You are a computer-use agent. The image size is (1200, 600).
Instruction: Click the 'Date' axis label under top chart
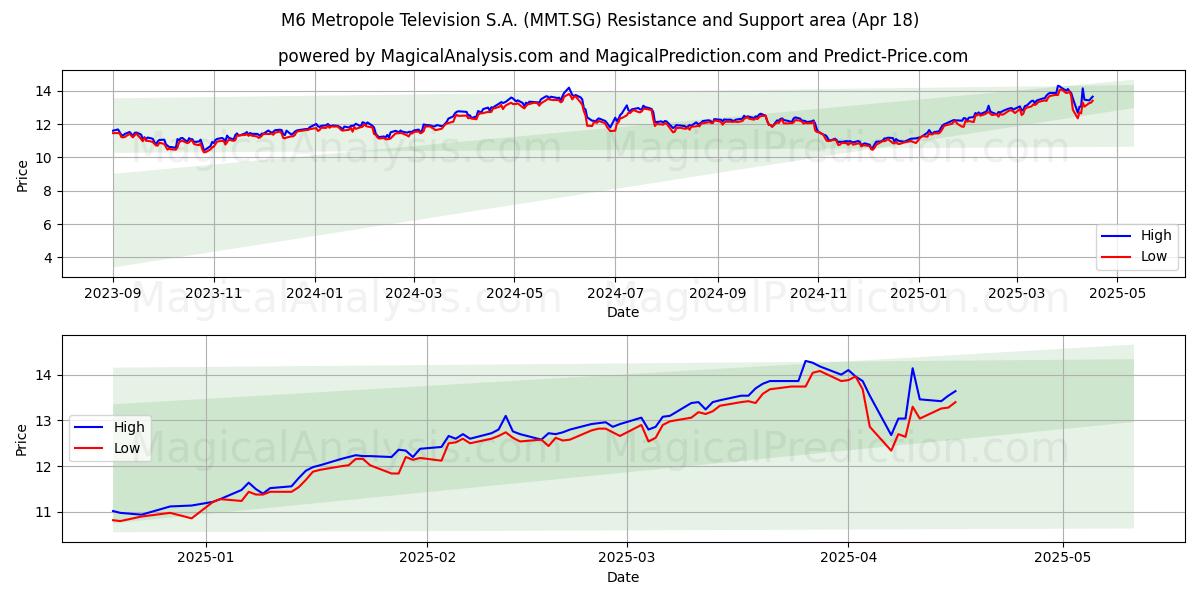pos(622,313)
